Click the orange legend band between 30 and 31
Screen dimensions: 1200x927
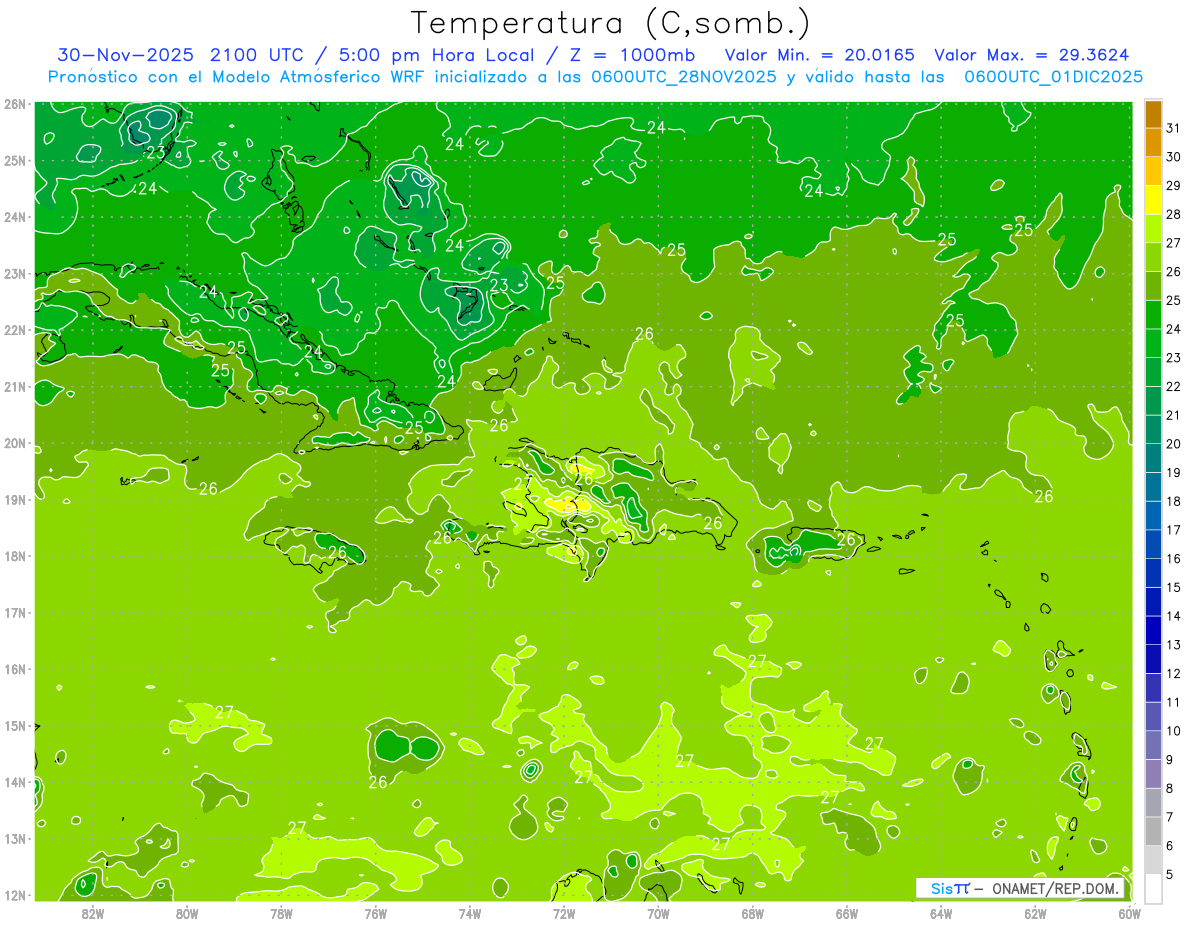pyautogui.click(x=1153, y=143)
